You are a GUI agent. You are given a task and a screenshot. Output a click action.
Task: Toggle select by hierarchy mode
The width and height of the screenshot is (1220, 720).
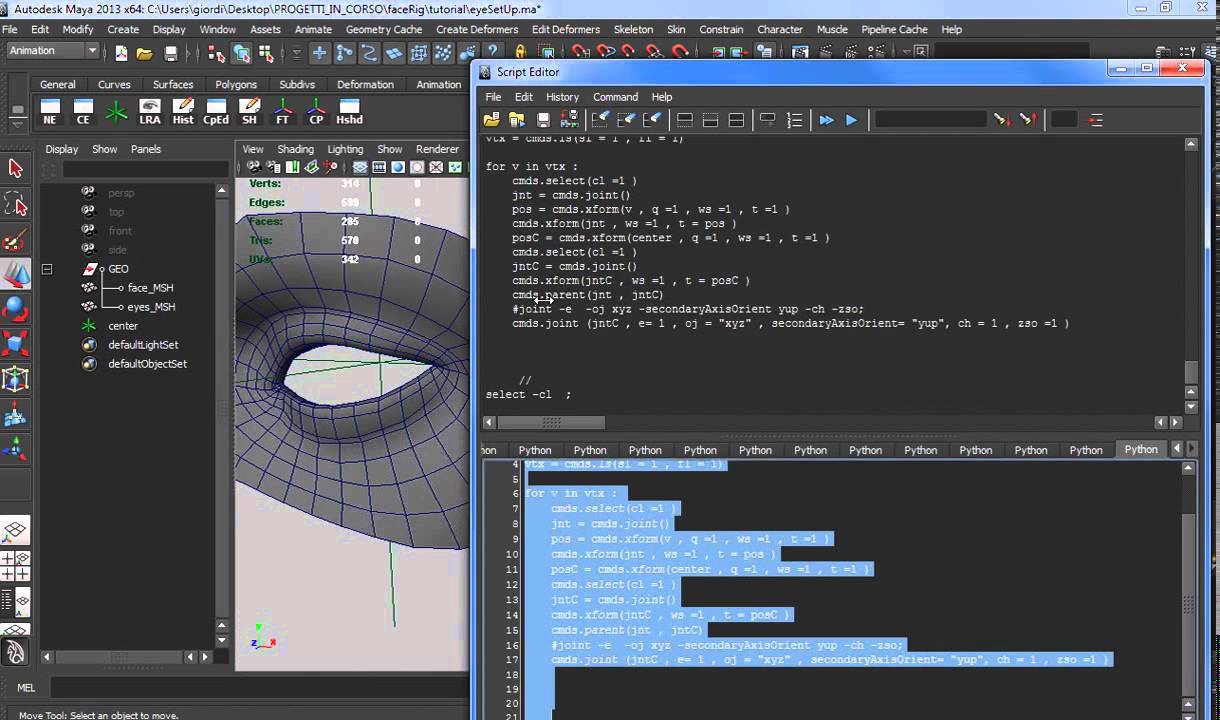click(216, 53)
